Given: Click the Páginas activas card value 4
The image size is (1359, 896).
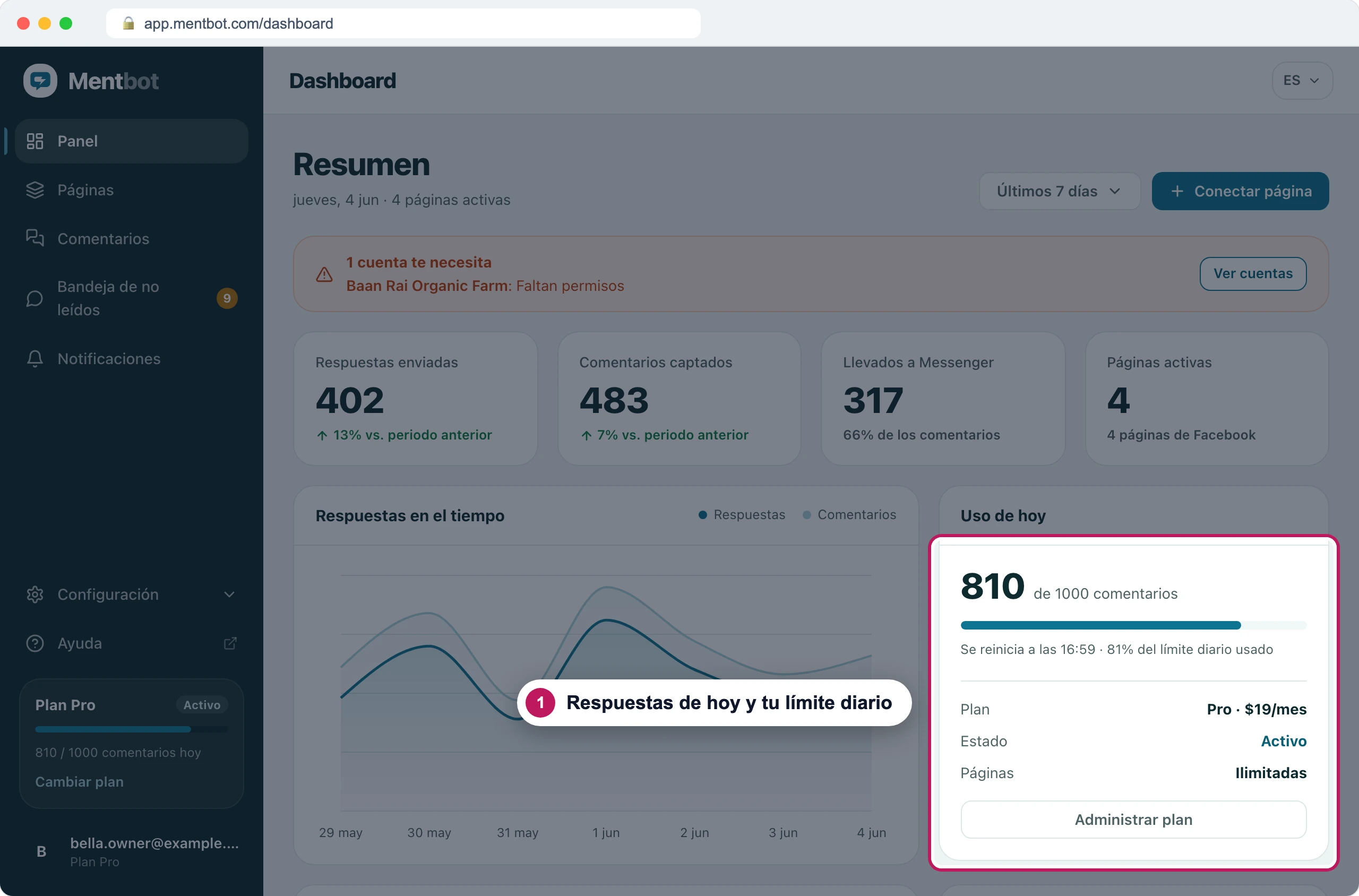Looking at the screenshot, I should [1119, 400].
